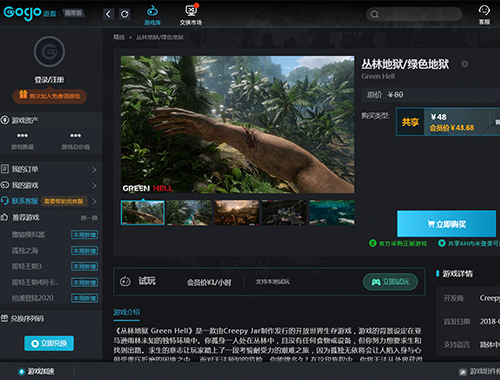The width and height of the screenshot is (500, 380).
Task: Click 登录/注册 to log in or register
Action: pos(49,80)
